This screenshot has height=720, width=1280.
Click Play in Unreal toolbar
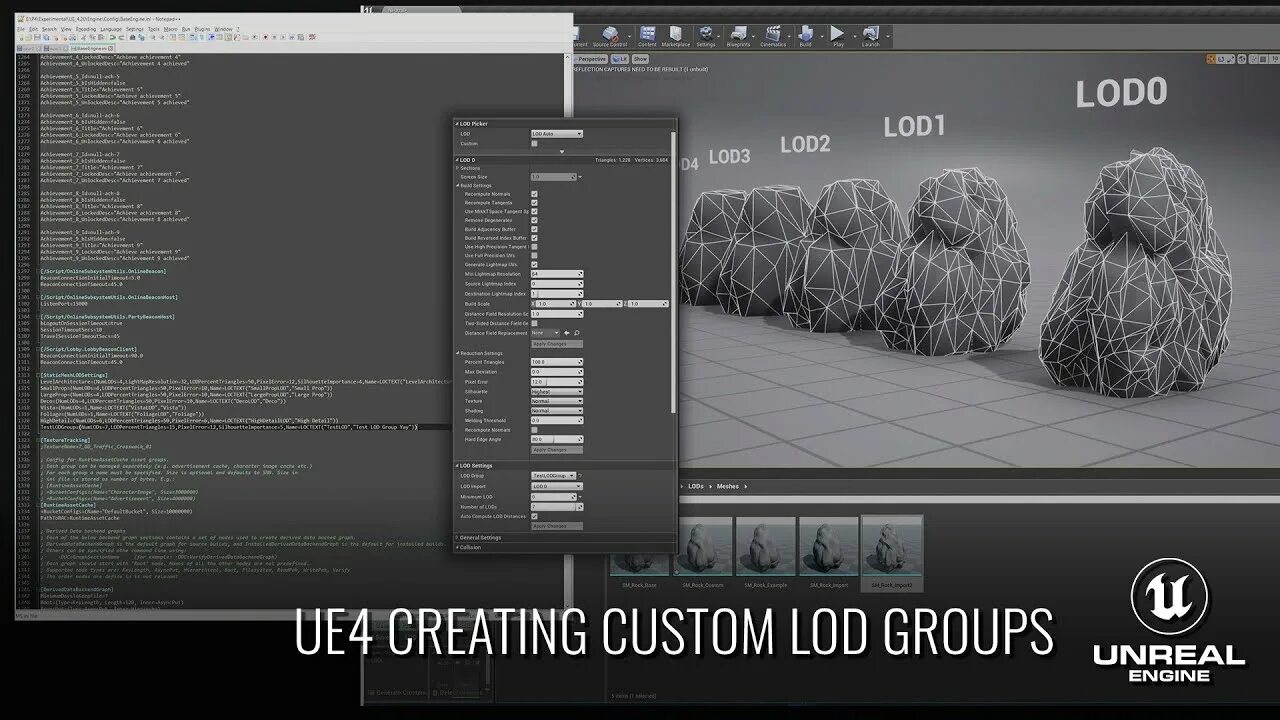[838, 37]
